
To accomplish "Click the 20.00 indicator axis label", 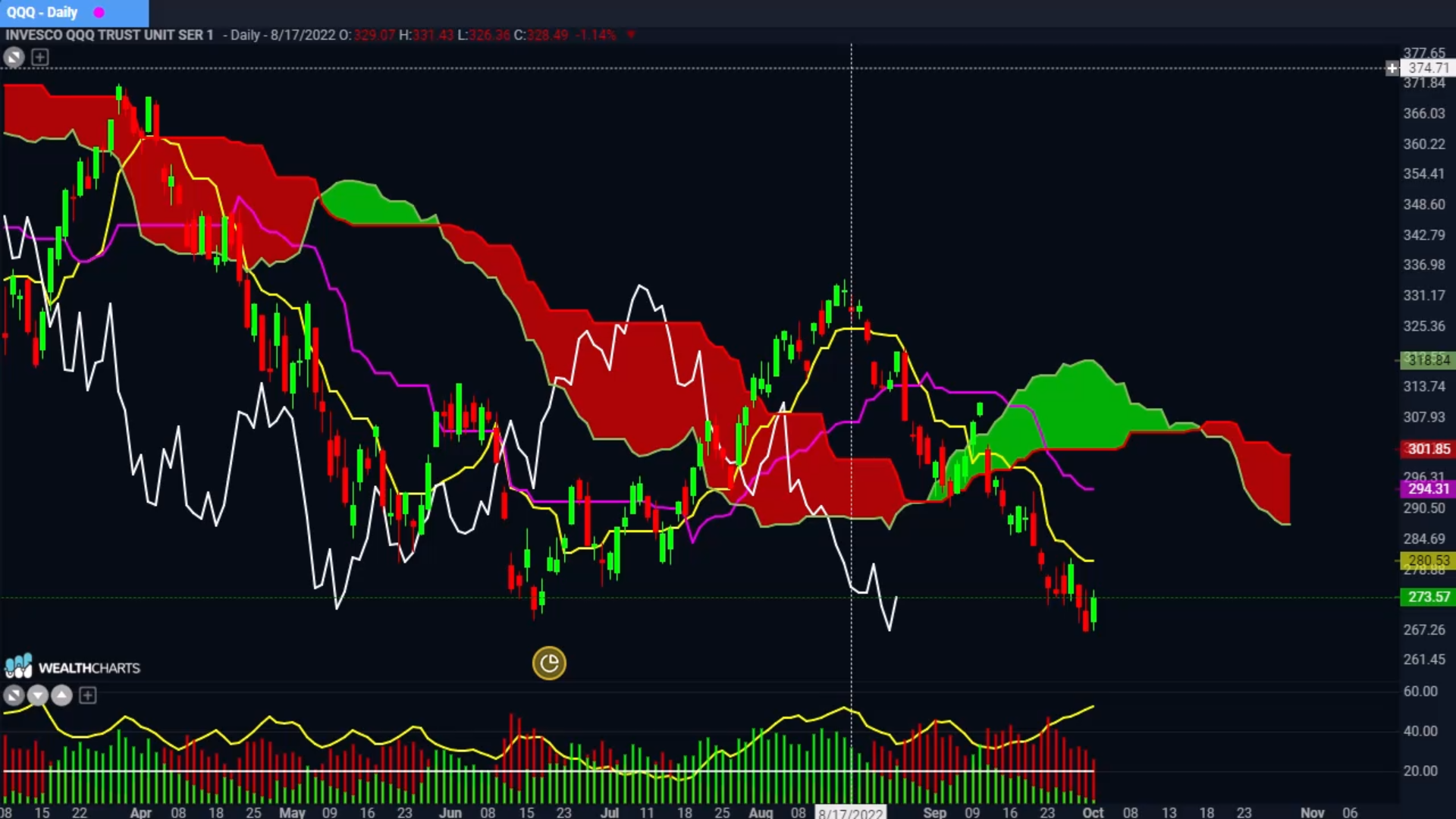I will coord(1420,771).
